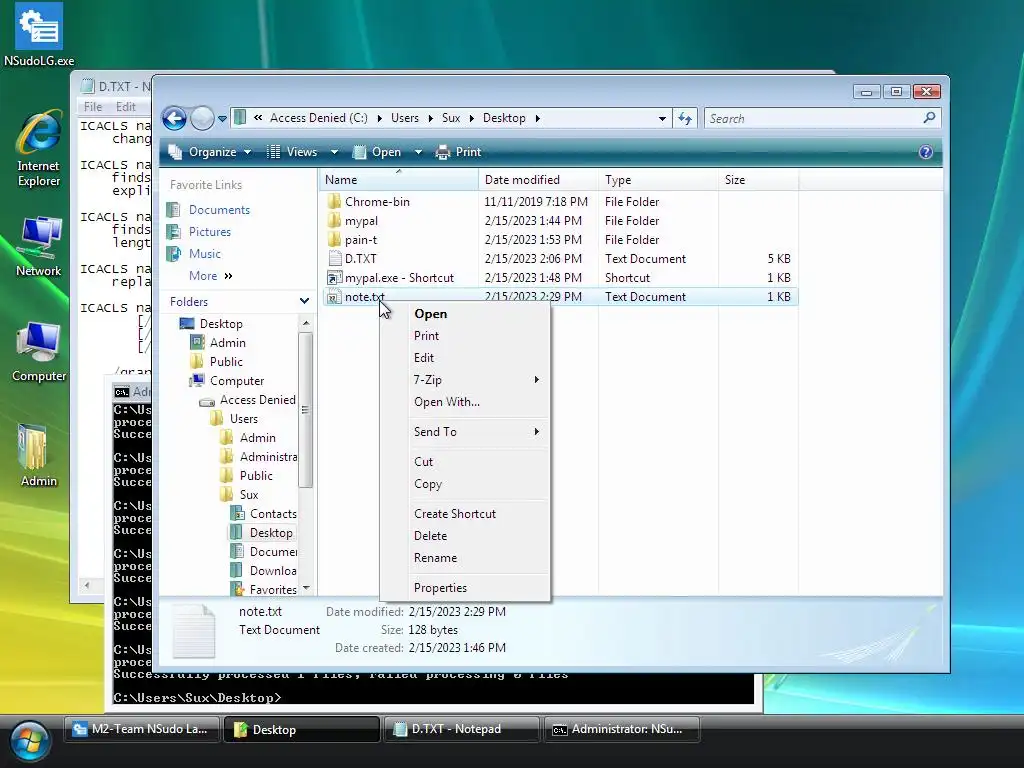
Task: Choose Rename in context menu
Action: (x=464, y=558)
